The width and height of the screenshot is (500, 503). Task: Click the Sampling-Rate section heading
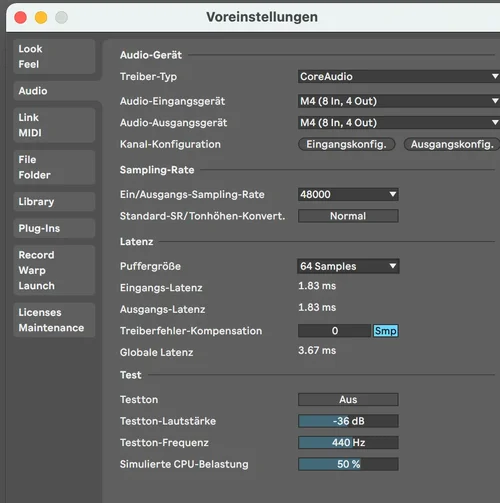click(x=157, y=170)
